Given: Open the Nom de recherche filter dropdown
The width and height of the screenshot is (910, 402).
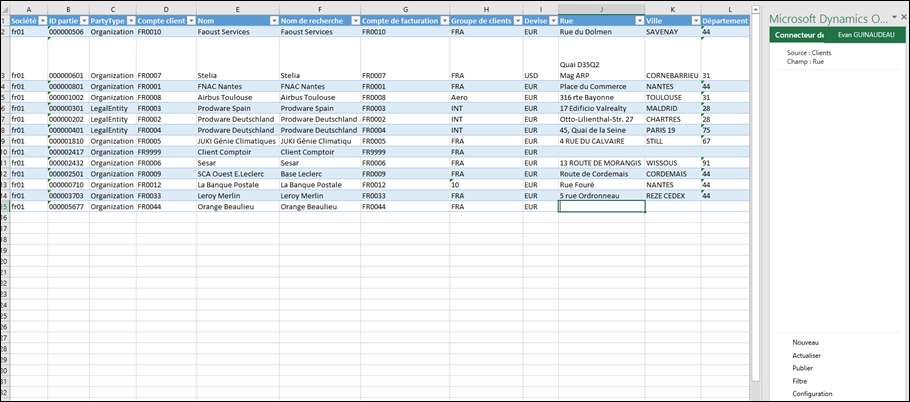Looking at the screenshot, I should click(355, 20).
